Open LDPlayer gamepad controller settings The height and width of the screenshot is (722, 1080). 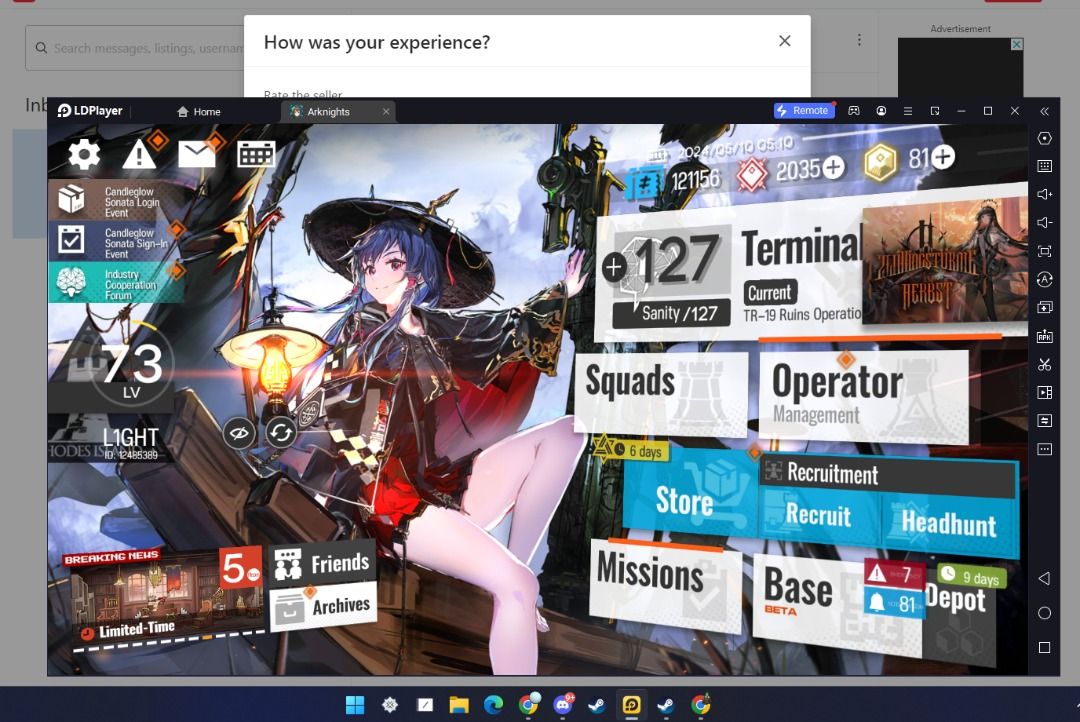point(853,111)
